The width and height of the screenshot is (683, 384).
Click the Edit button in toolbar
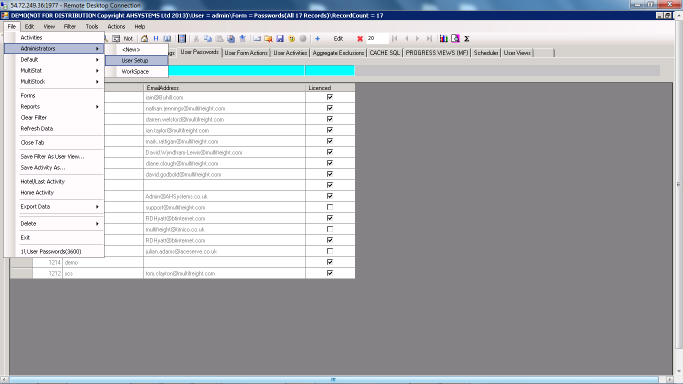pyautogui.click(x=338, y=39)
